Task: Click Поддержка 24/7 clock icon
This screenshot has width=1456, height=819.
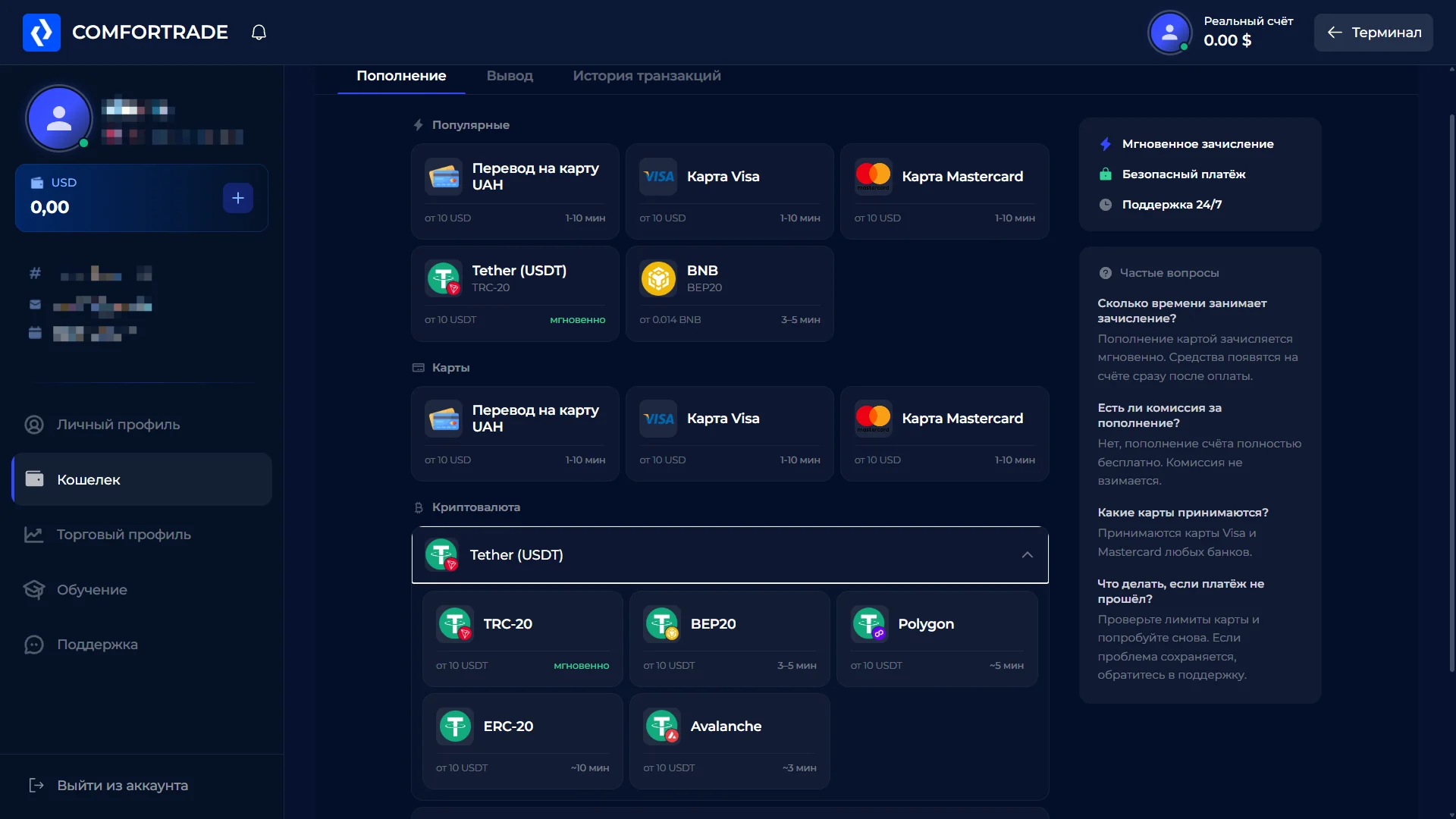Action: 1106,205
